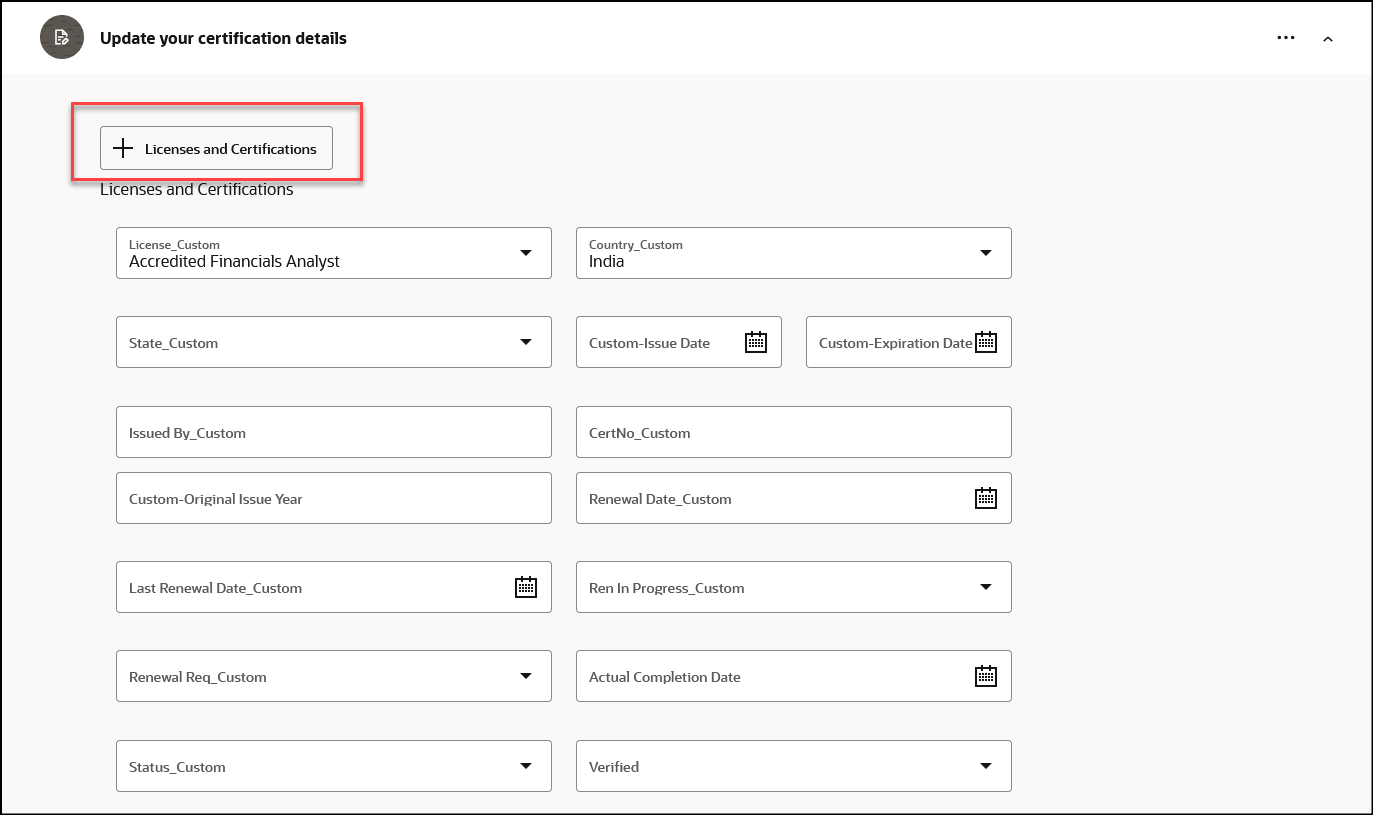Open the Actual Completion Date calendar picker
The height and width of the screenshot is (815, 1373).
tap(986, 676)
